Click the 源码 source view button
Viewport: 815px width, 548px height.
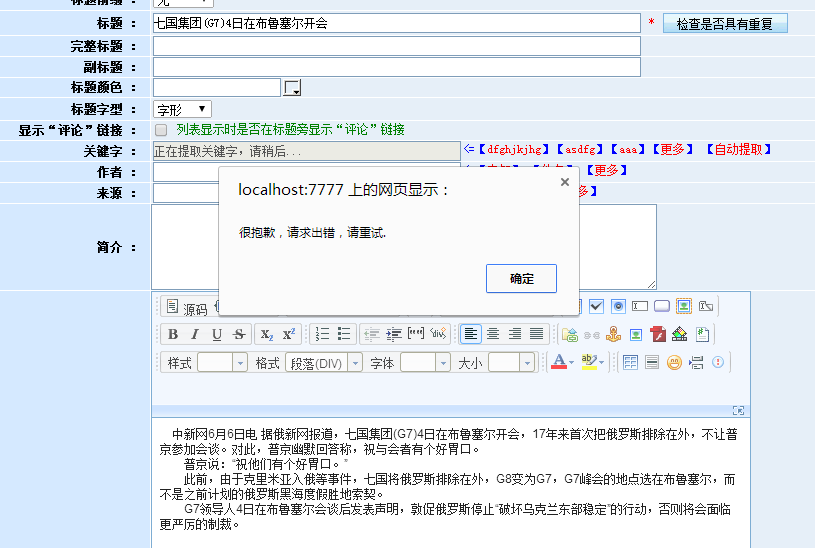coord(186,308)
